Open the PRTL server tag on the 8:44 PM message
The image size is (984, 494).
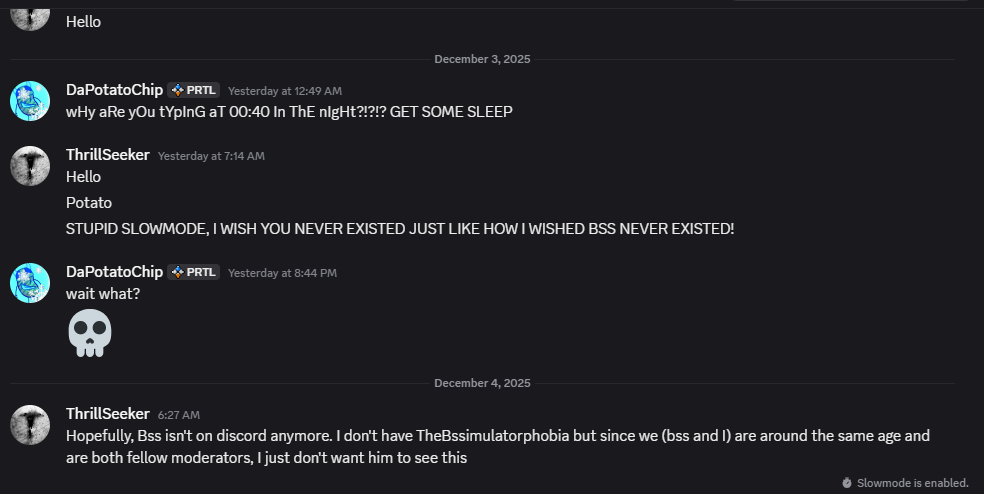(x=194, y=272)
